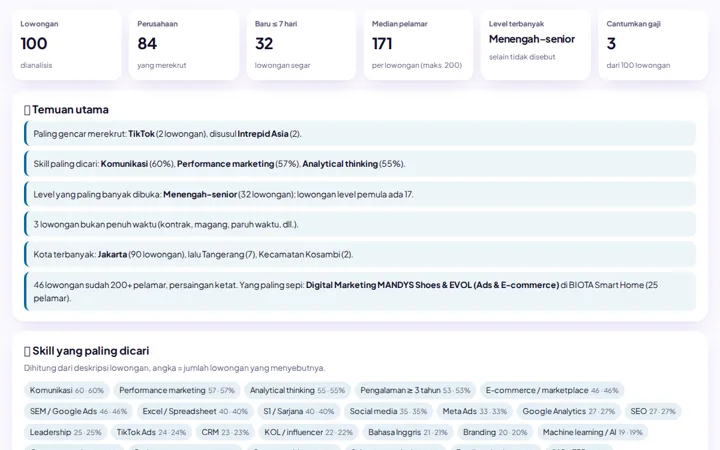Click the Median pelamar 171 card
This screenshot has height=450, width=720.
tap(418, 45)
